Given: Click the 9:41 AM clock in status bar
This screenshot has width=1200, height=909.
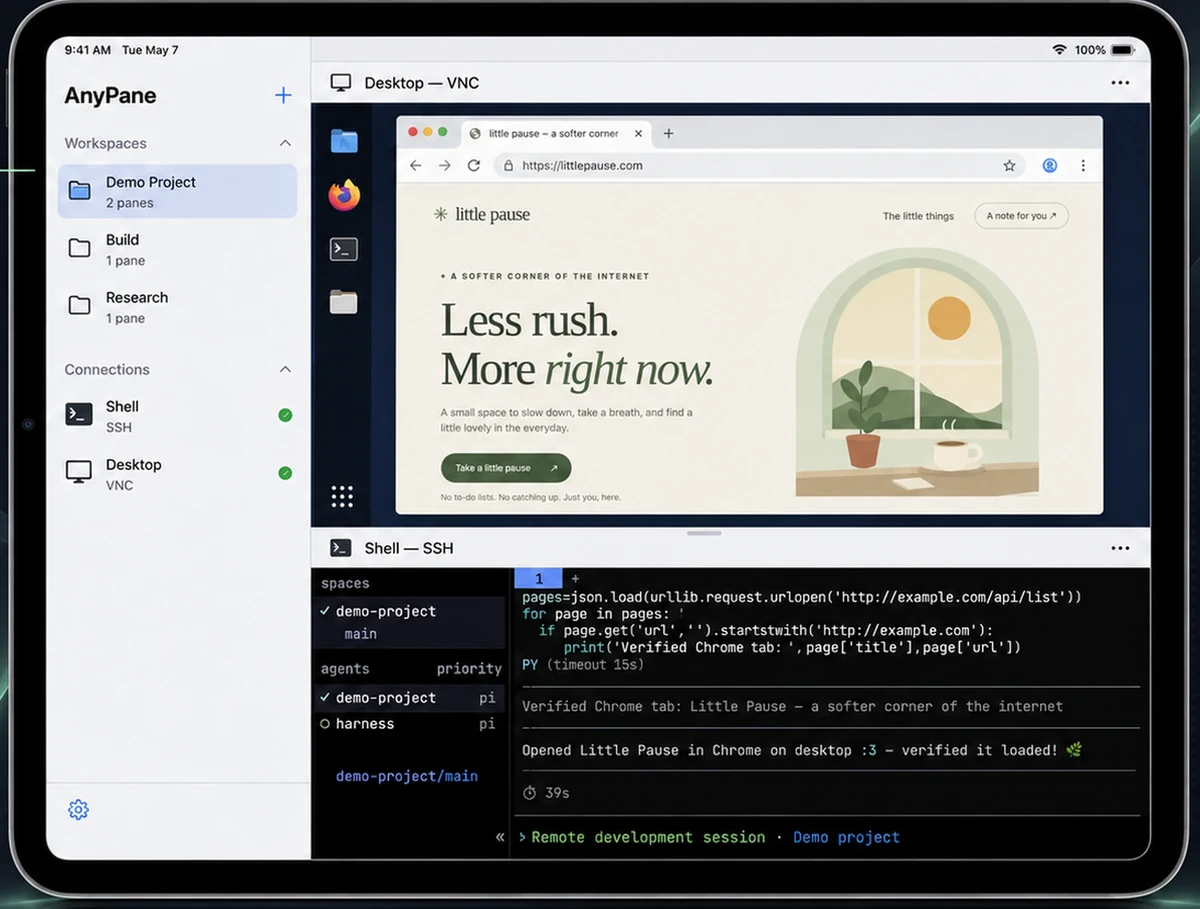Looking at the screenshot, I should (87, 50).
